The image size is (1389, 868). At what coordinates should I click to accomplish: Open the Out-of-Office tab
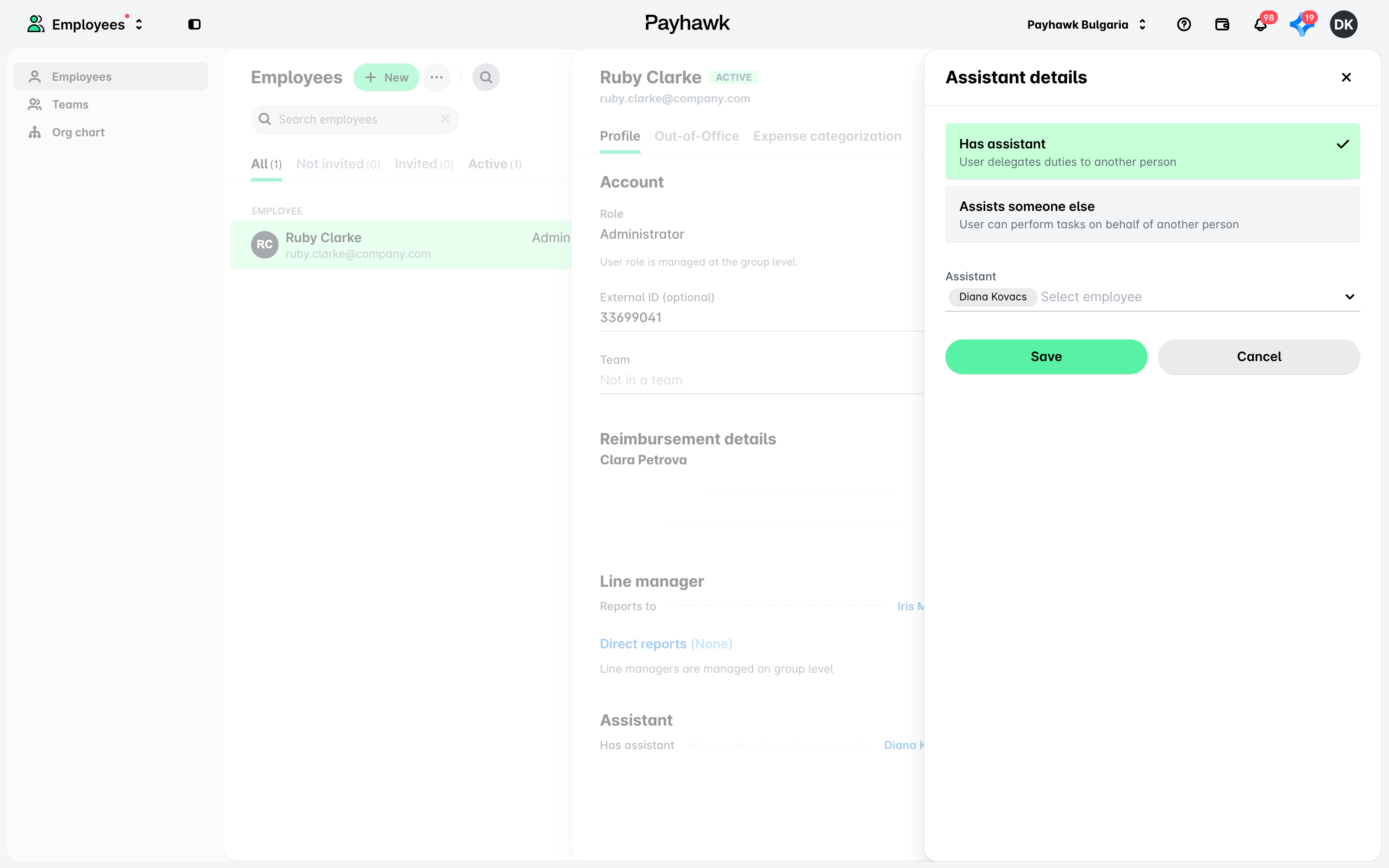(697, 137)
